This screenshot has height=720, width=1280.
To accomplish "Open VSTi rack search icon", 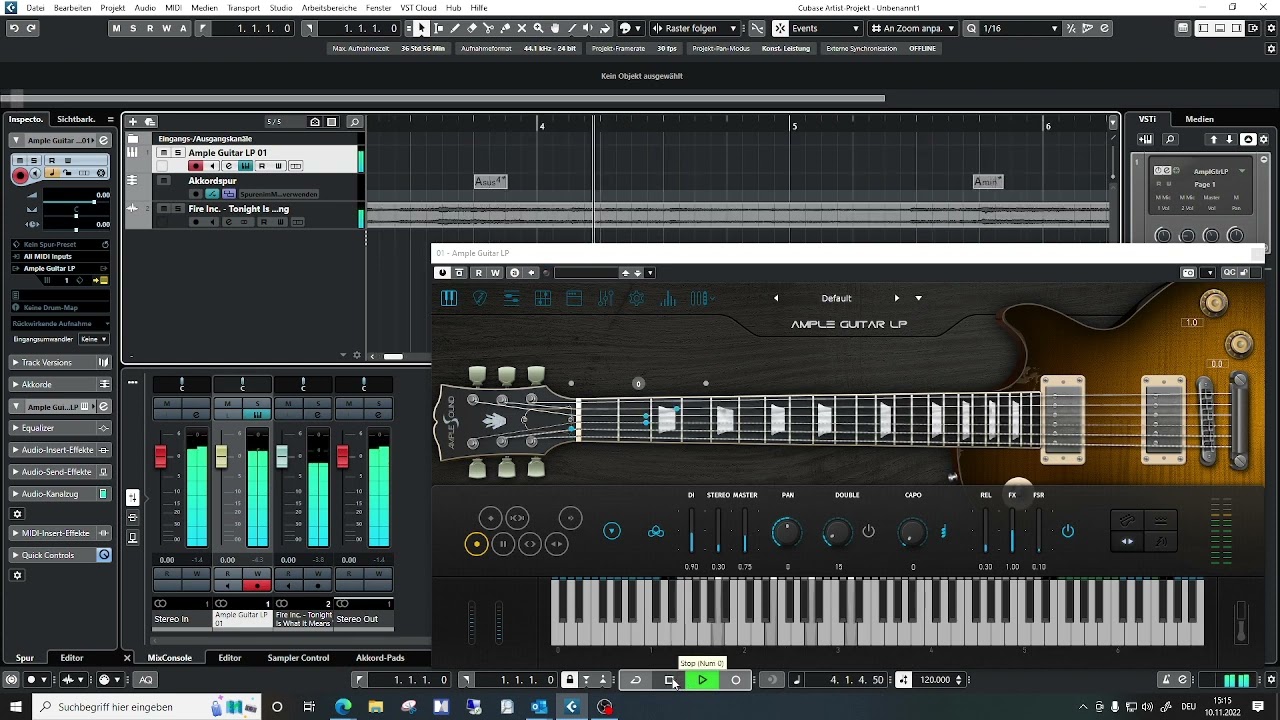I will 1170,139.
